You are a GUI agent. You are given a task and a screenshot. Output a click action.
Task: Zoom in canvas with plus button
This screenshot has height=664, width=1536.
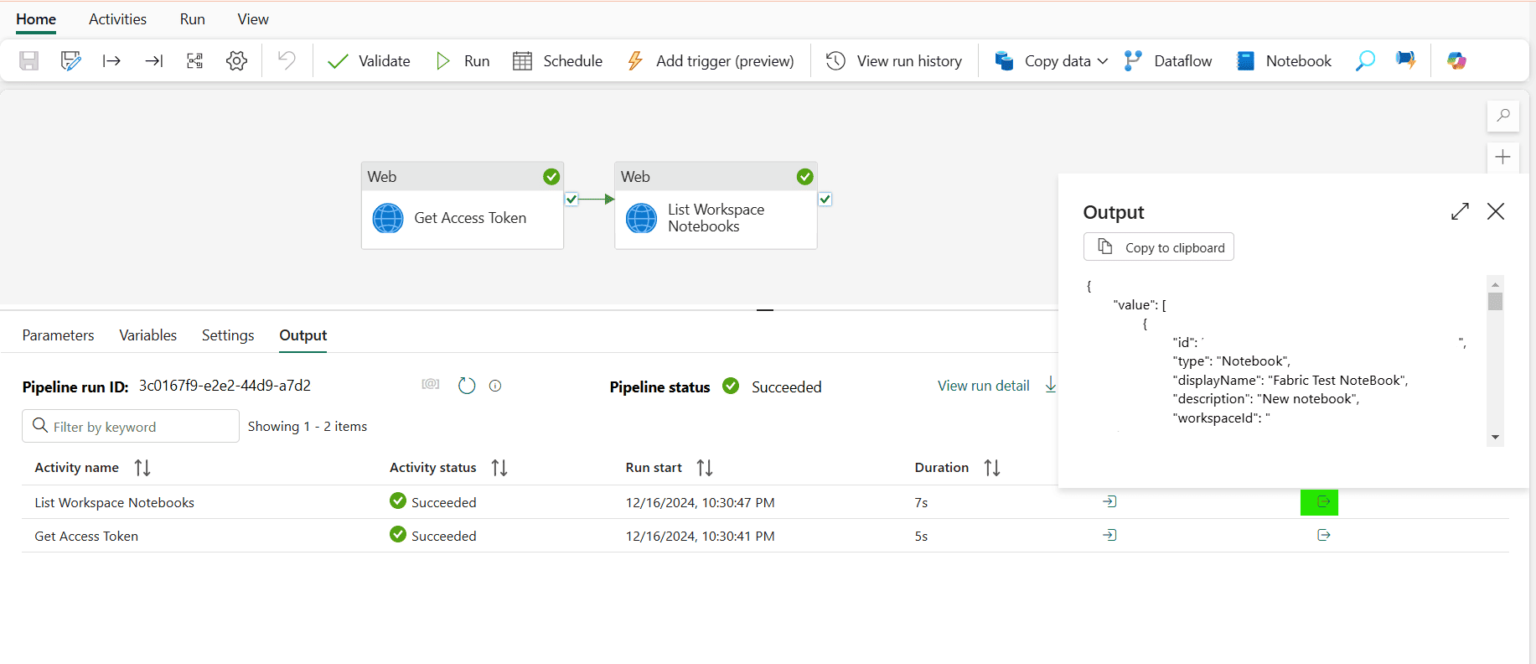[x=1503, y=157]
